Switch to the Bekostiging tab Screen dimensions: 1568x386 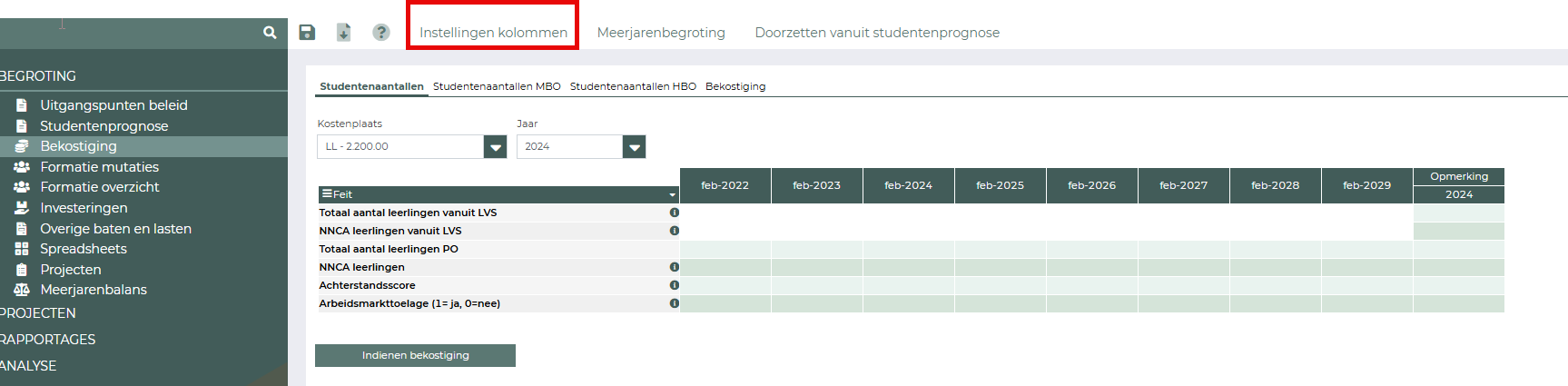(735, 86)
